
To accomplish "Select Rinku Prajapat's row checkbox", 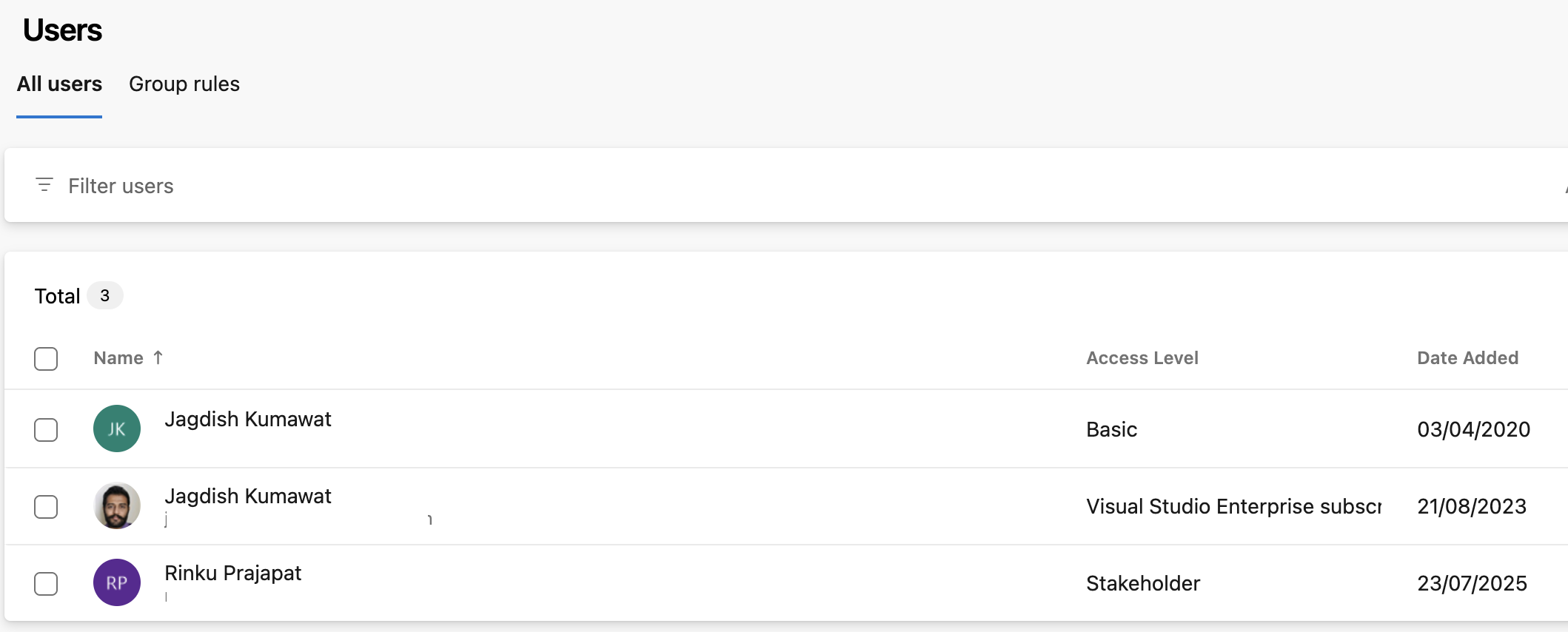I will 46,582.
